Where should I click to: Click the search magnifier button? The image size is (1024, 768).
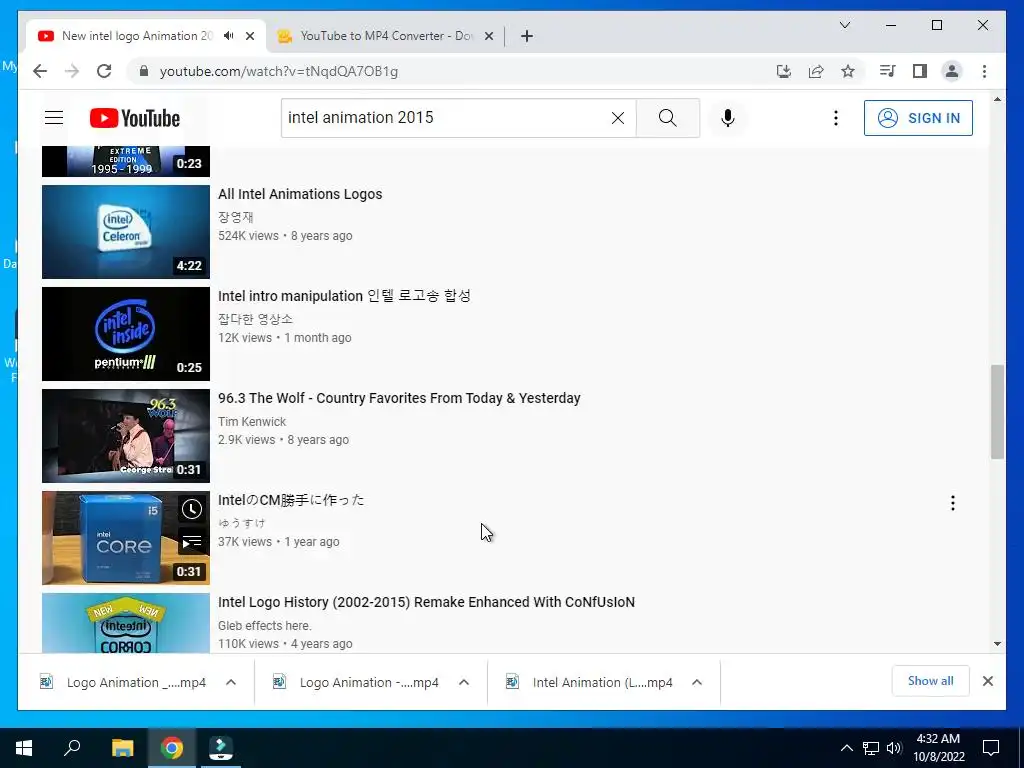point(667,118)
